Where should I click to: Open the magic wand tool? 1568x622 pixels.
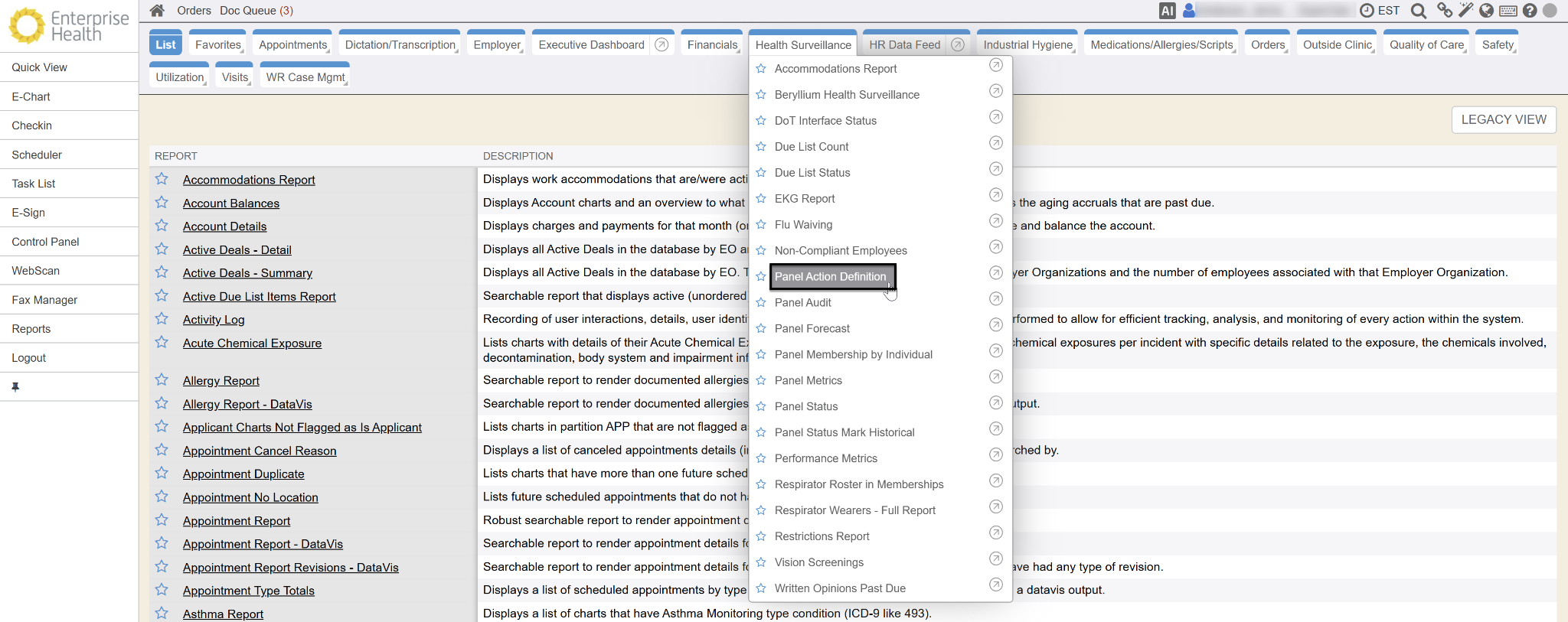(x=1465, y=11)
